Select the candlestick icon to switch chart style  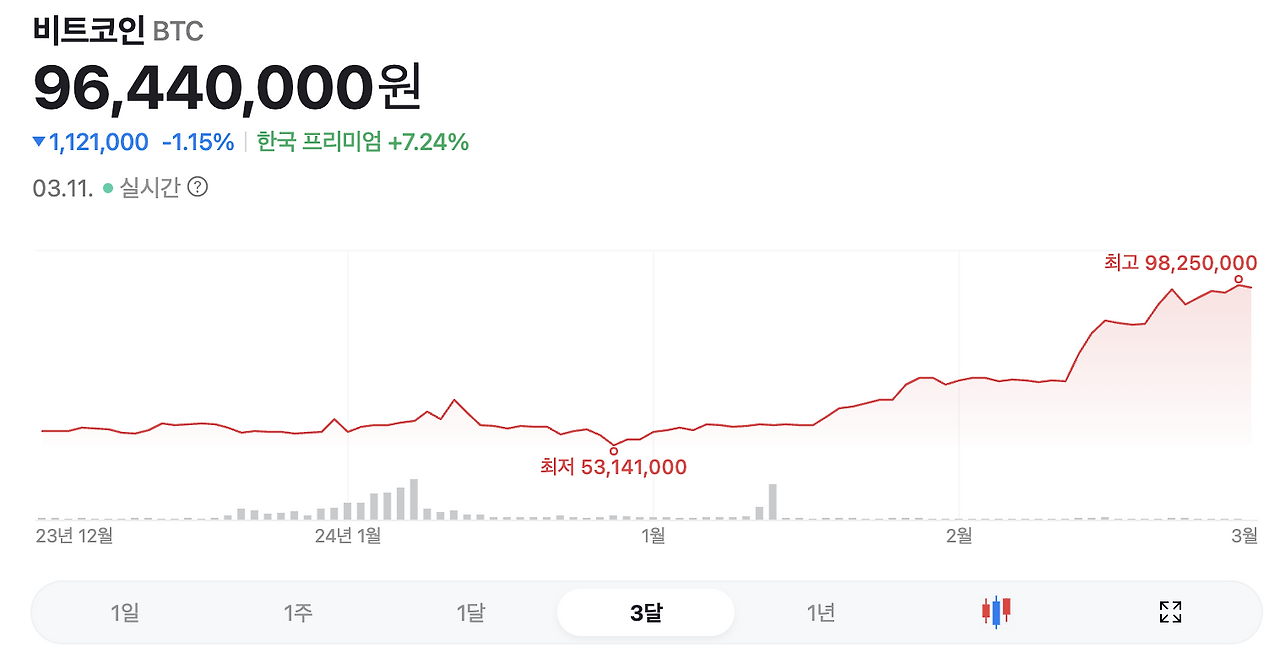995,611
